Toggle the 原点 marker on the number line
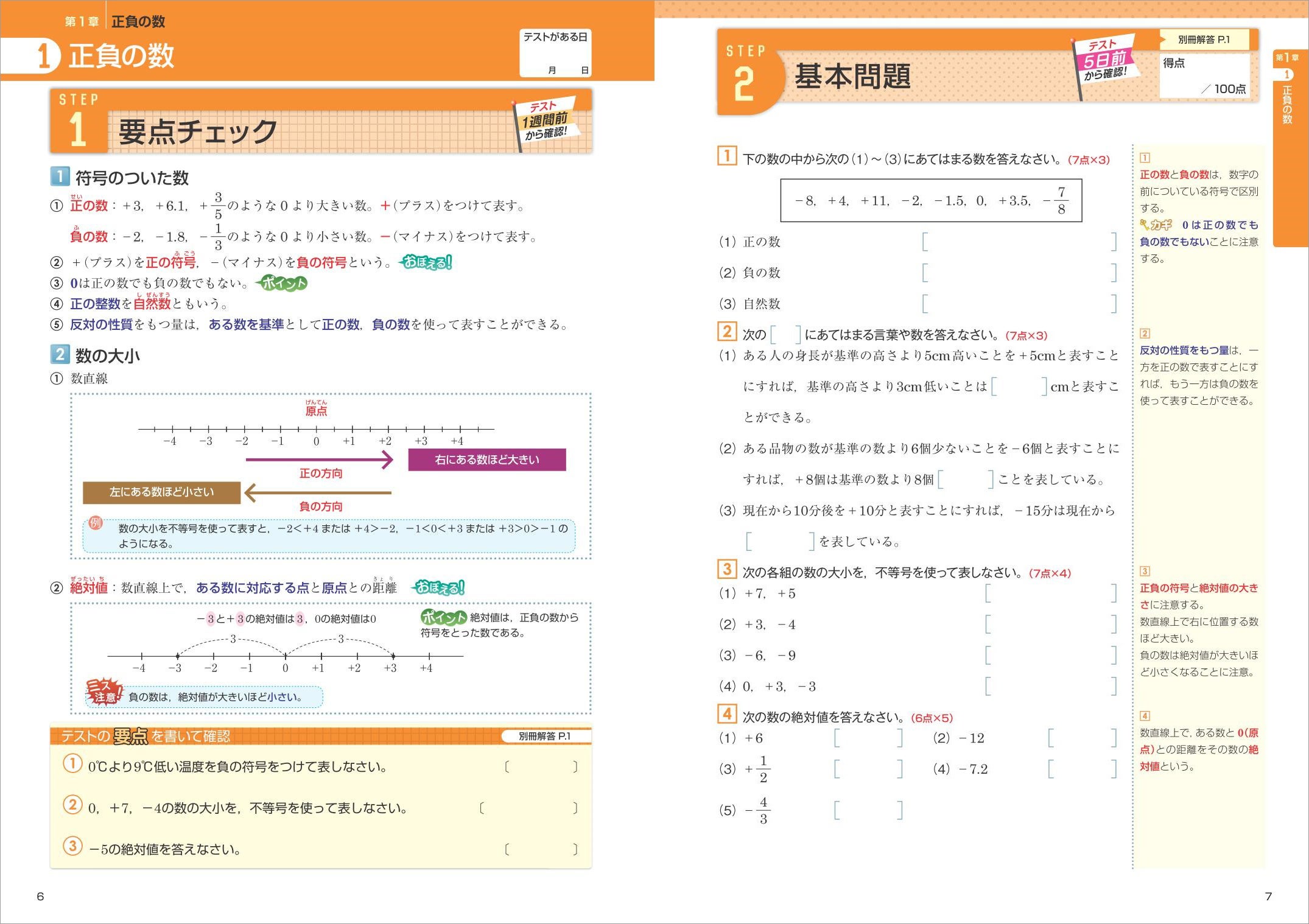The height and width of the screenshot is (924, 1309). pos(317,411)
